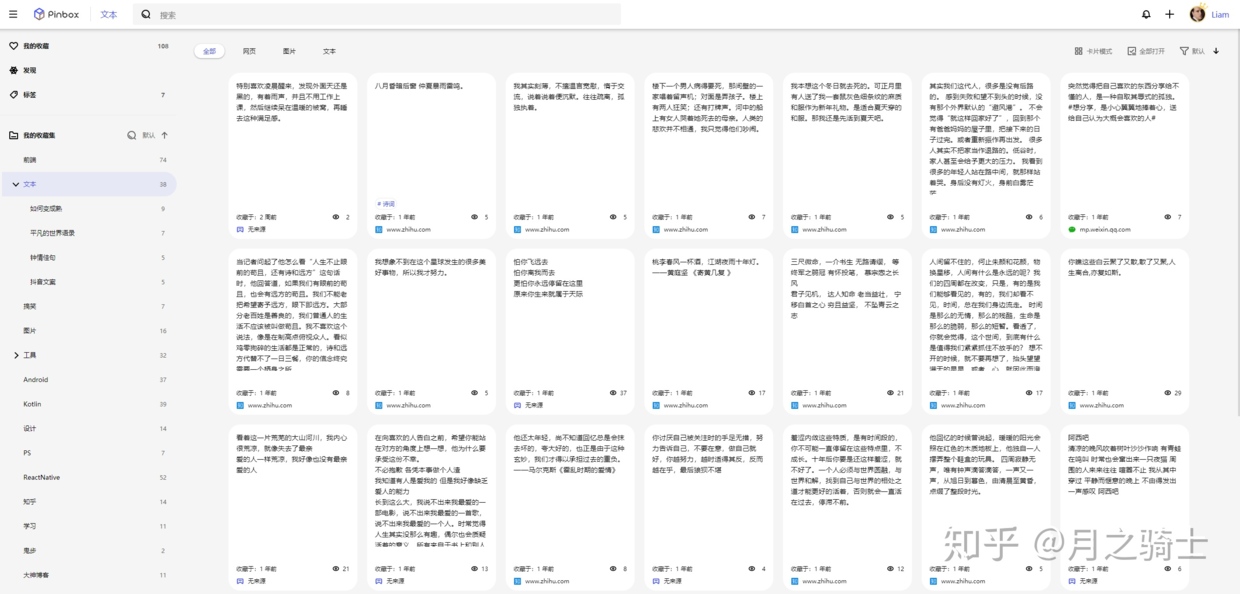Click the 文本 title in header
Image resolution: width=1240 pixels, height=594 pixels.
[109, 14]
